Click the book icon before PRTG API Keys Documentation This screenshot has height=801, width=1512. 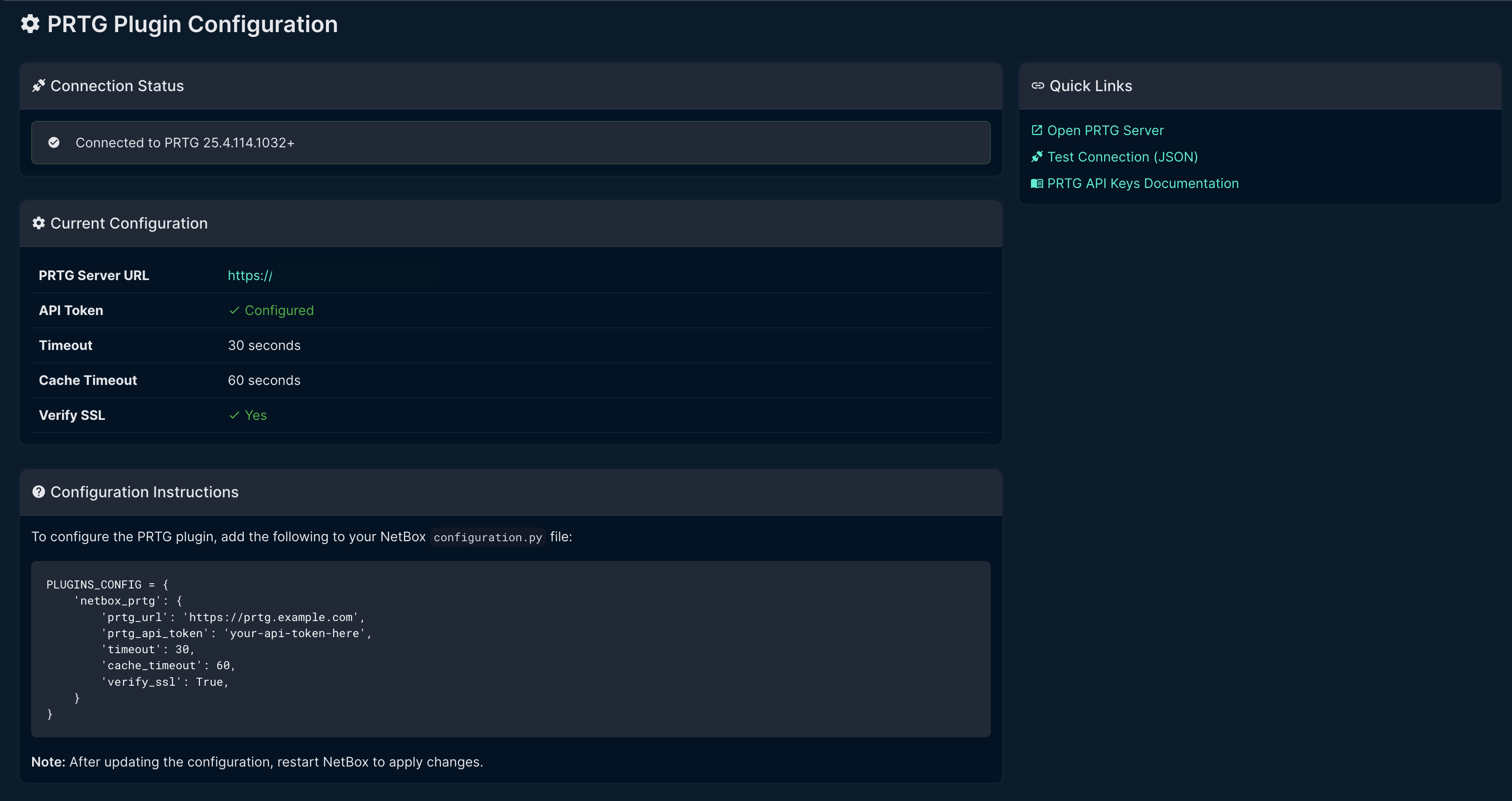1037,184
